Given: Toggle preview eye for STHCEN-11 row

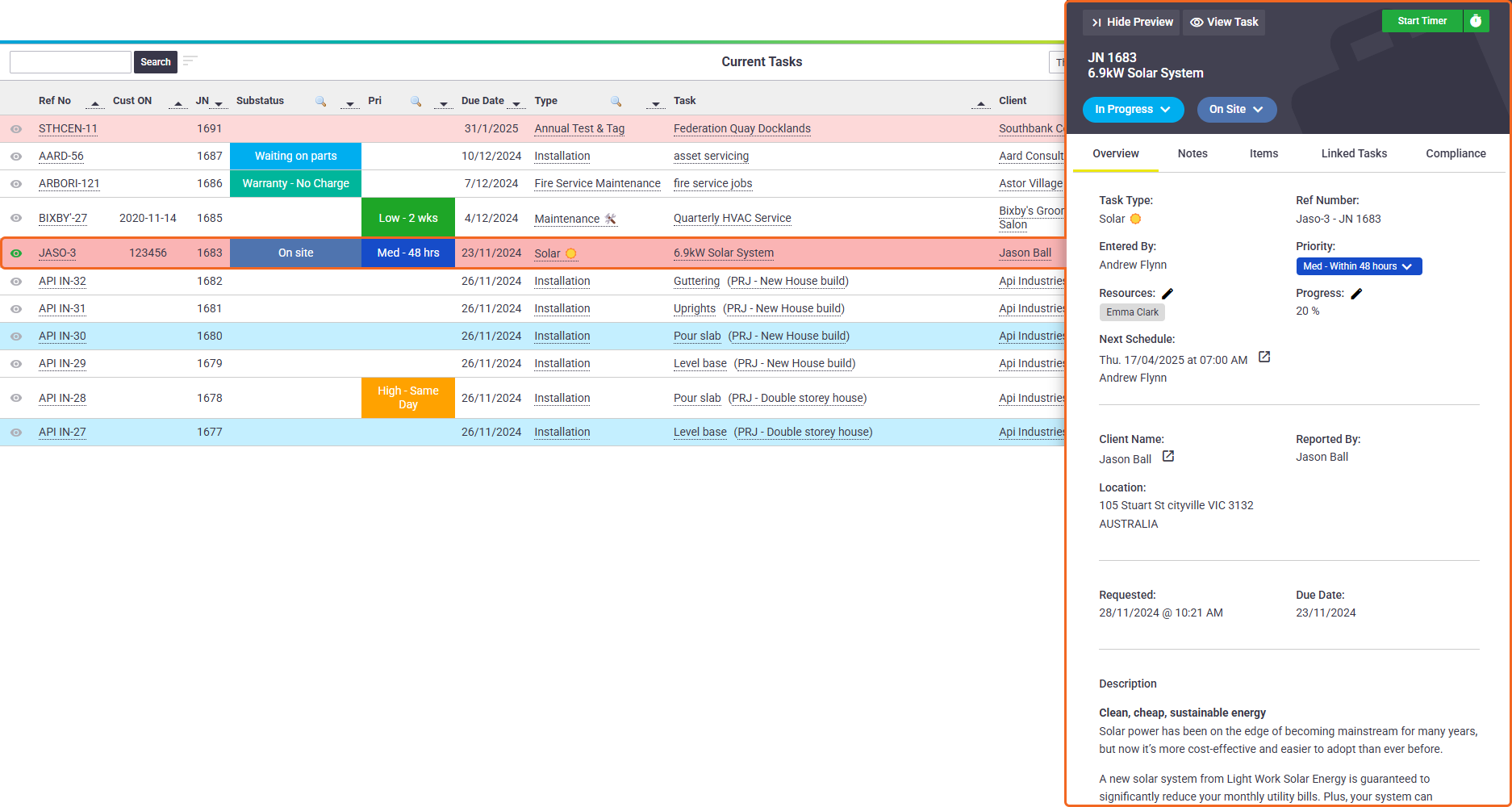Looking at the screenshot, I should pyautogui.click(x=16, y=129).
